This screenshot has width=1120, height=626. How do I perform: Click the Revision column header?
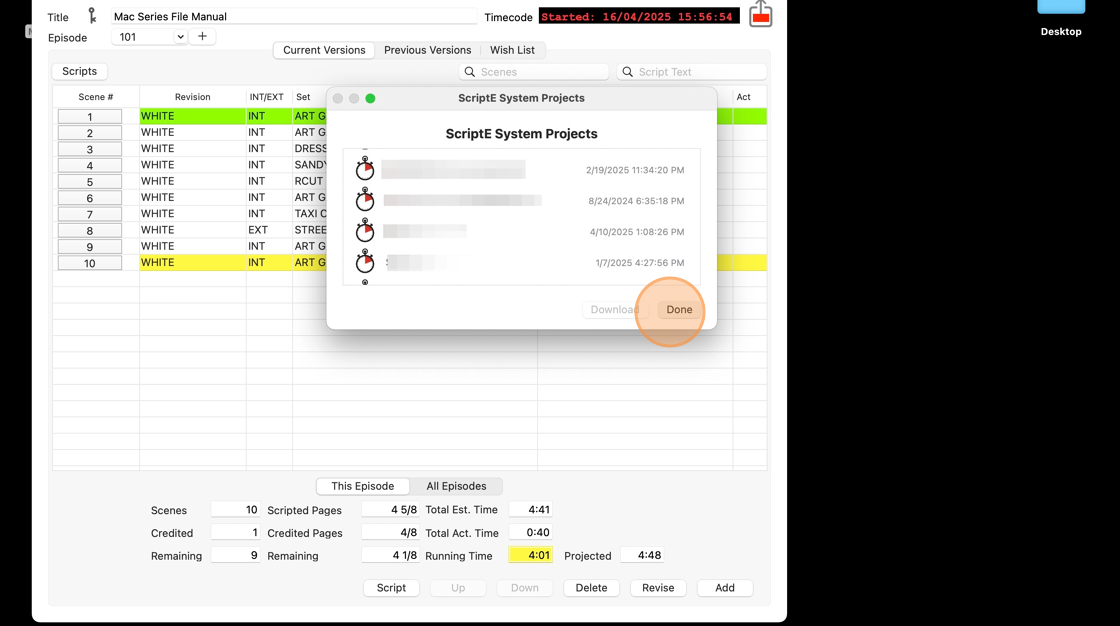[192, 96]
